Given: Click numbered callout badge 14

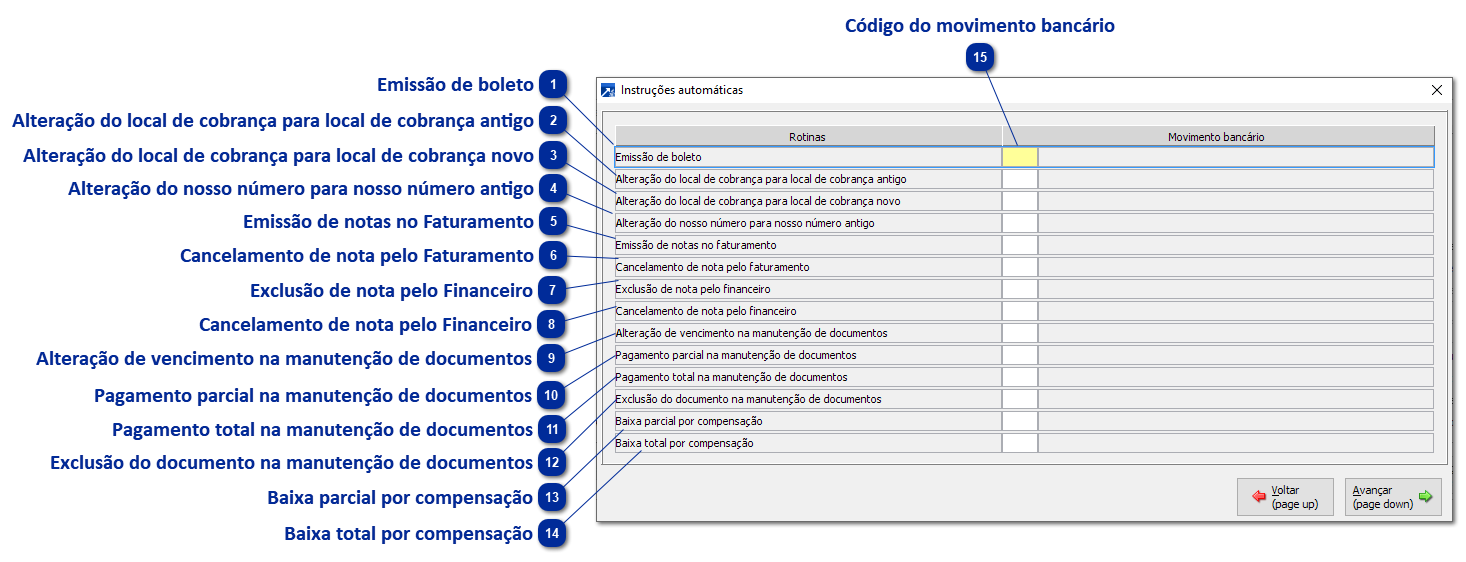Looking at the screenshot, I should [x=552, y=533].
